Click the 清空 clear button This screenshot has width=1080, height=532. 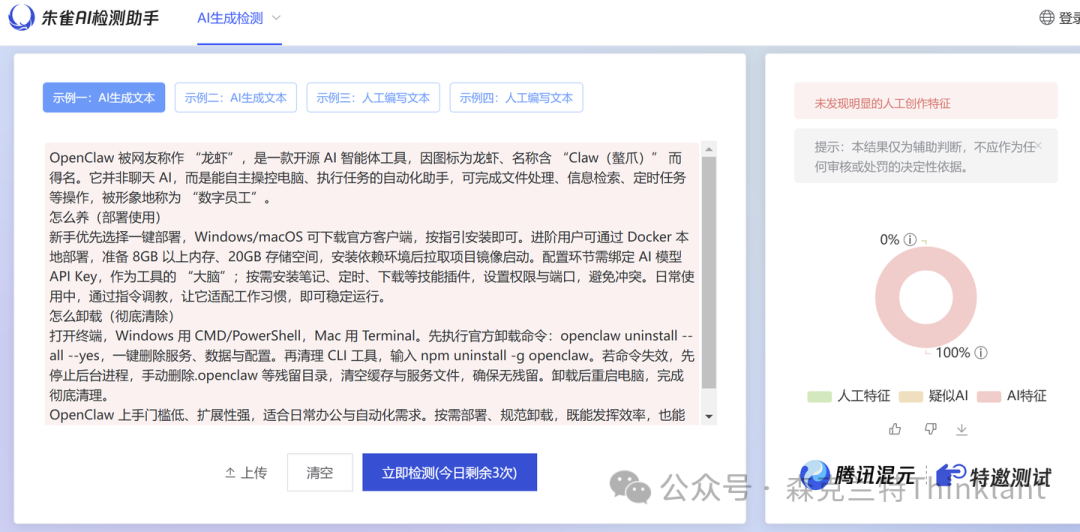(x=320, y=473)
